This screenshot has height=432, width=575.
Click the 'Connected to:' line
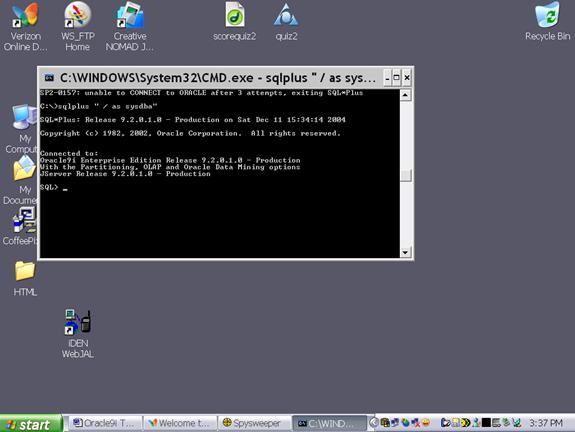[x=69, y=153]
